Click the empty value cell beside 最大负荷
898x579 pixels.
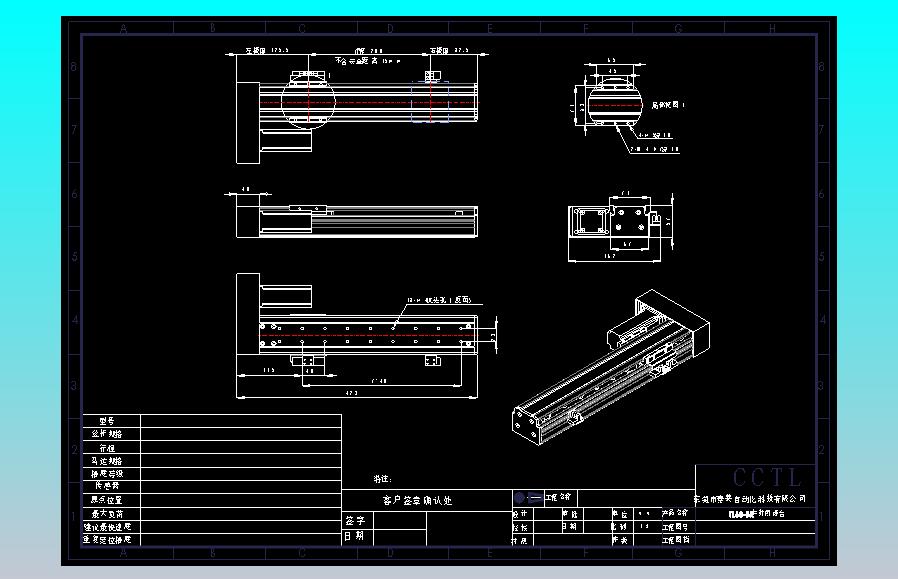tap(241, 514)
